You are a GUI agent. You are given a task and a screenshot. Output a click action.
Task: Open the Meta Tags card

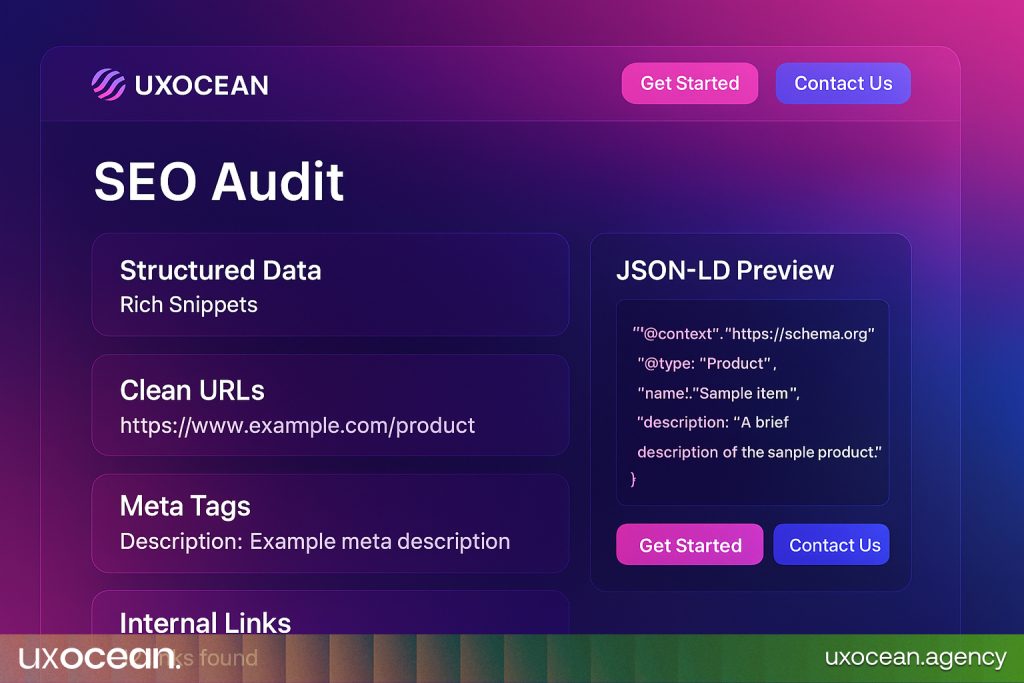[x=330, y=524]
